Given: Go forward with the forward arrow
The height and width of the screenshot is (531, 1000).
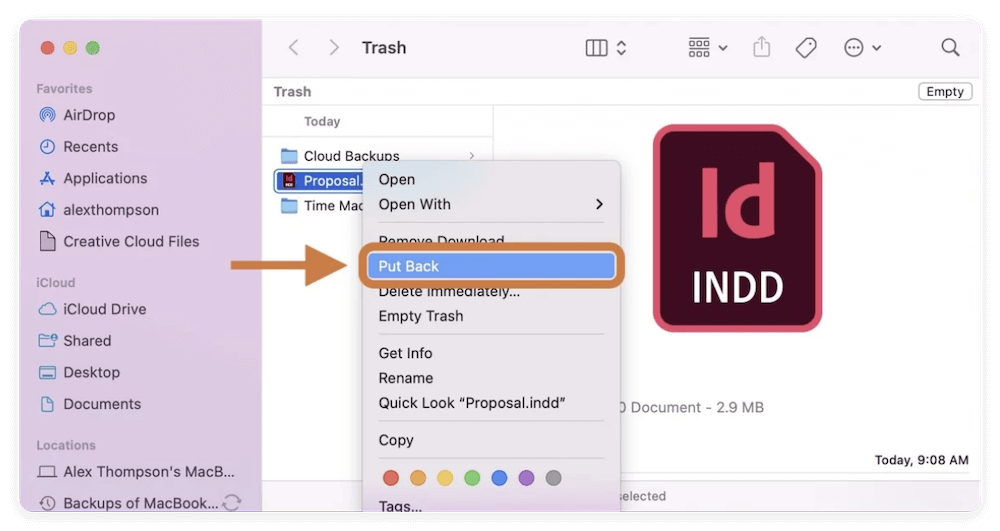Looking at the screenshot, I should [x=334, y=48].
